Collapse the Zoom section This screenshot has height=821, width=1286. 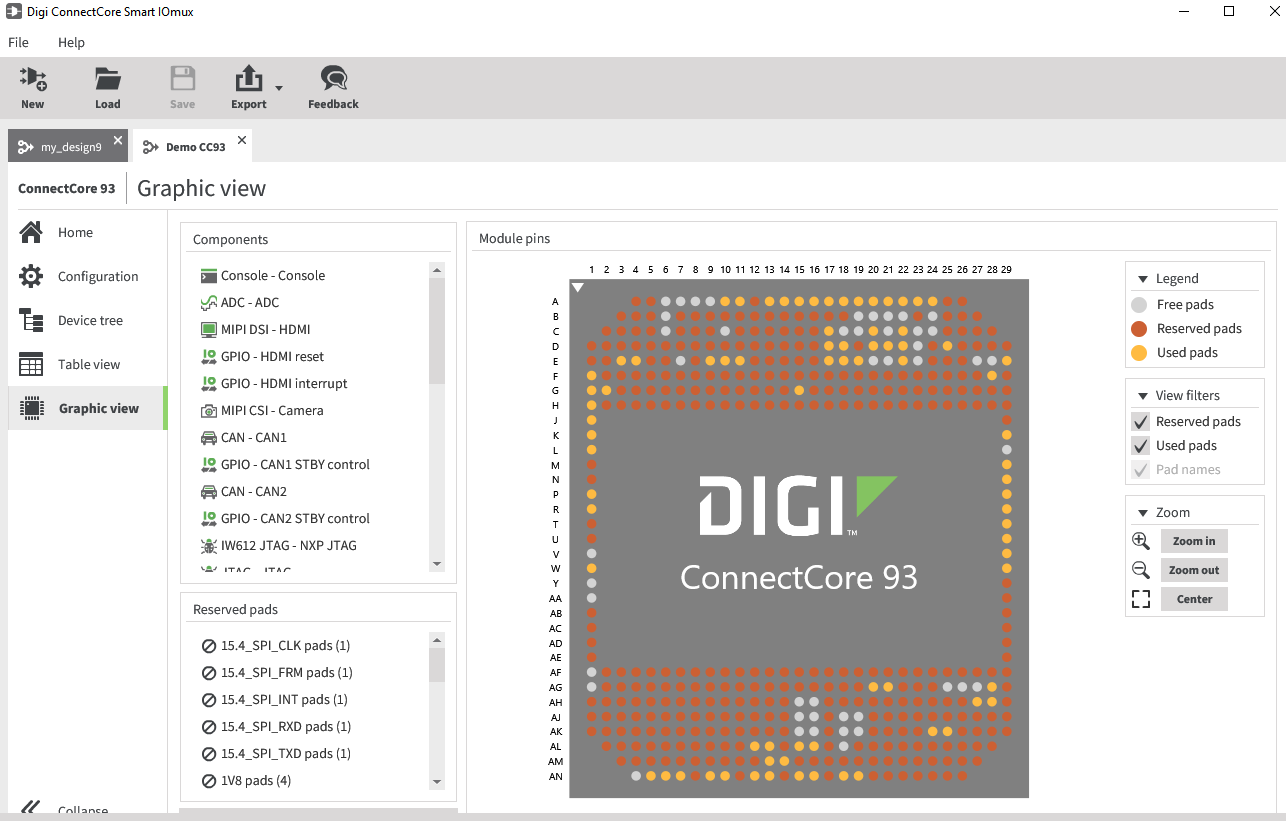[1141, 513]
